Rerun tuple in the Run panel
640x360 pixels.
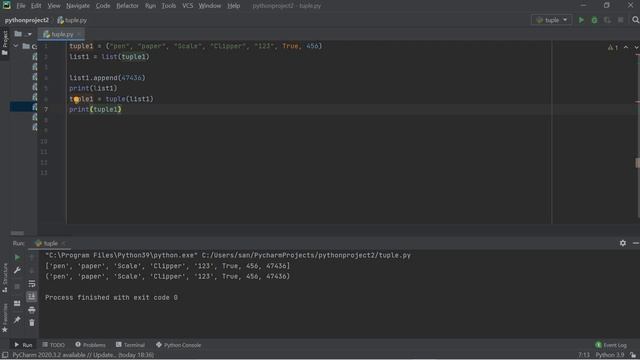tap(17, 257)
